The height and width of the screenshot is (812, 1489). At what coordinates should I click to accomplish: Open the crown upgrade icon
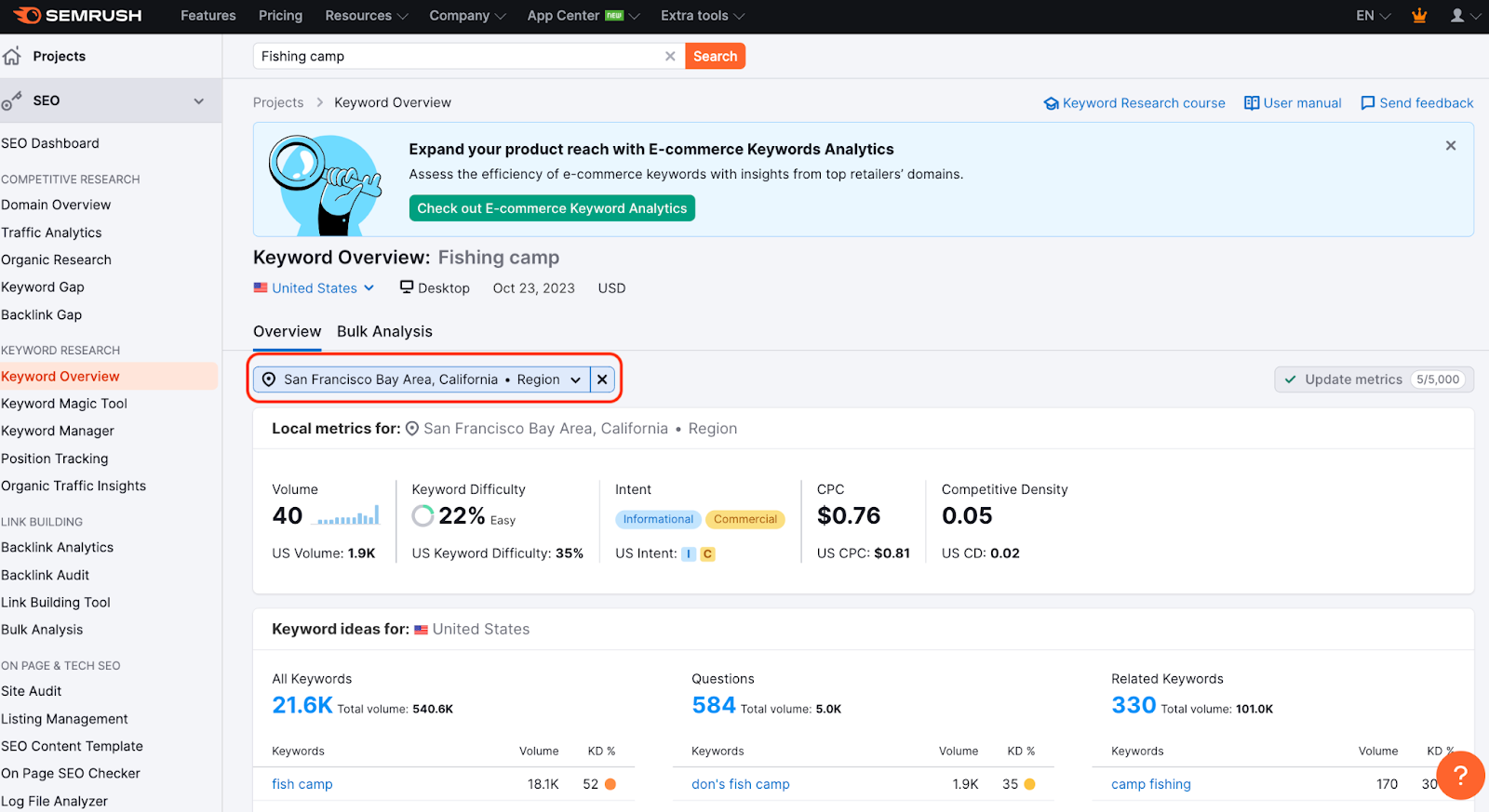[1419, 16]
